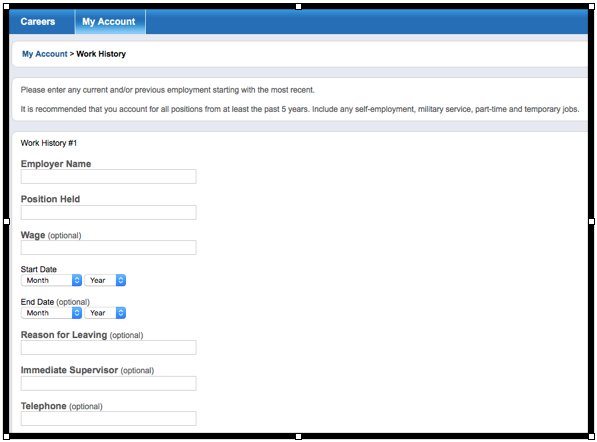597x442 pixels.
Task: Focus the Position Held input box
Action: click(x=109, y=212)
